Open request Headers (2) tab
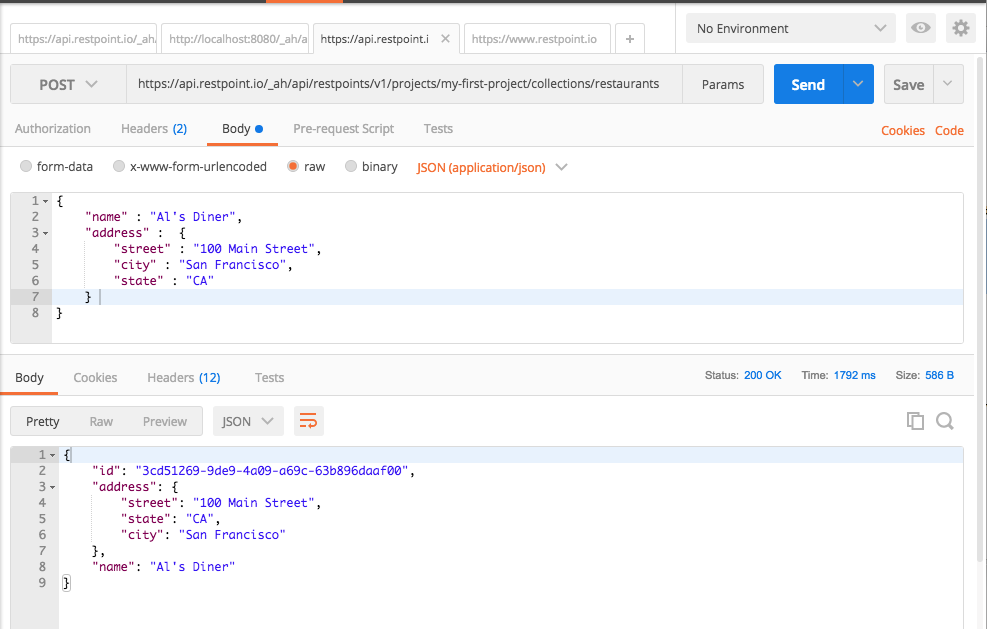This screenshot has height=629, width=987. (x=154, y=128)
